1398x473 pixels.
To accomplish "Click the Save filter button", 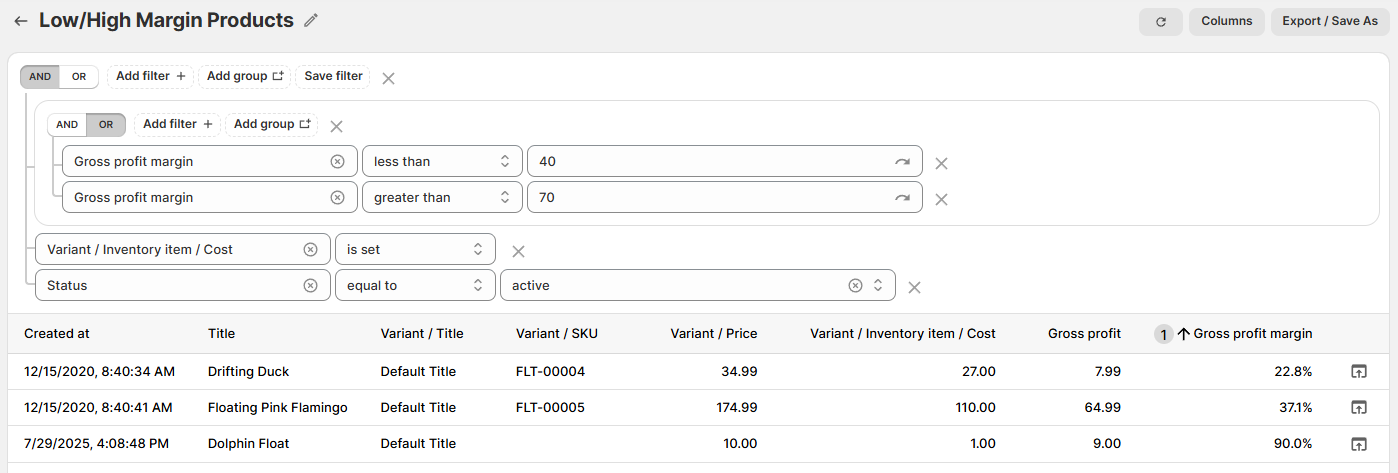I will 333,77.
